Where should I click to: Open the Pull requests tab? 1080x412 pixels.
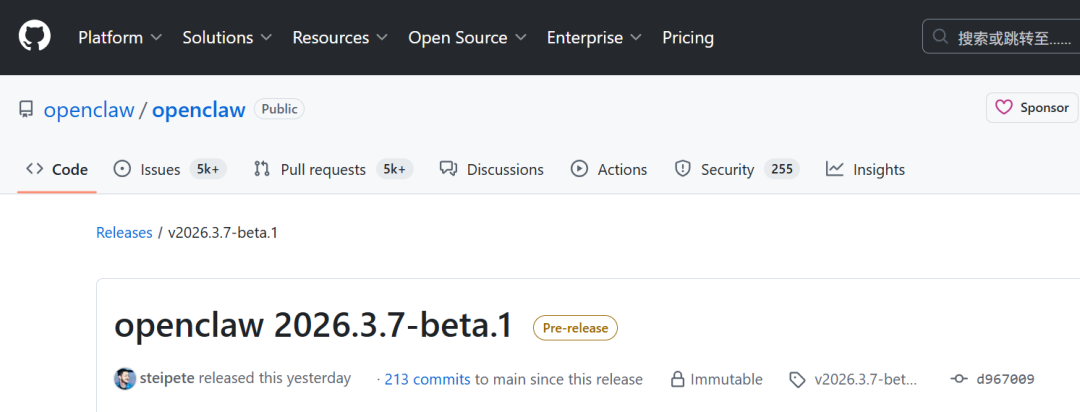(322, 170)
